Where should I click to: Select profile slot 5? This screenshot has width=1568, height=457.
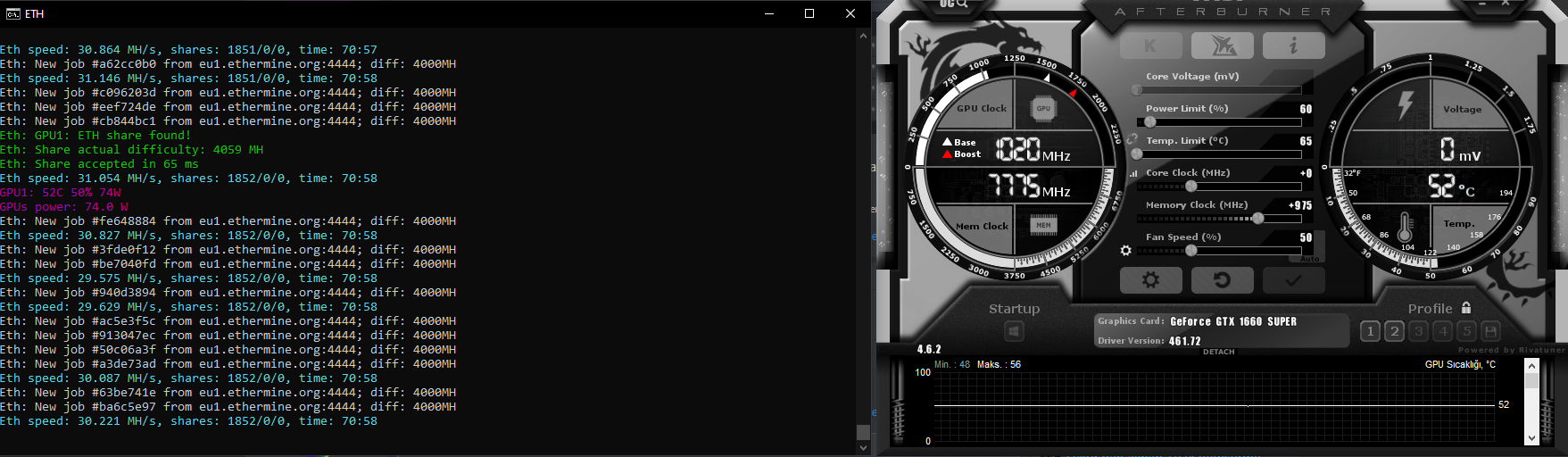(x=1467, y=331)
